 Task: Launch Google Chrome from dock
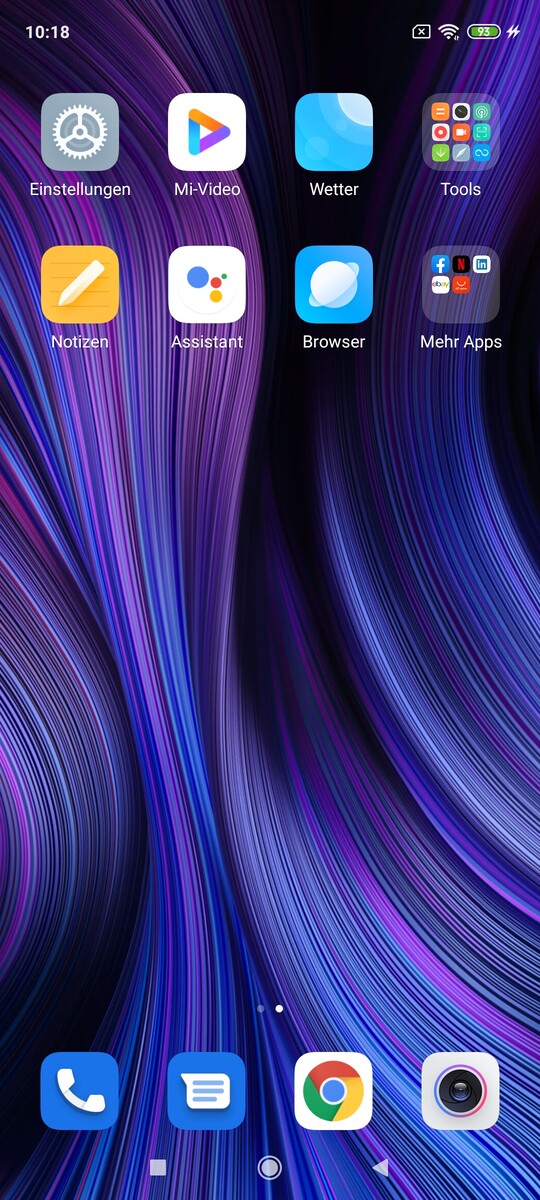pos(334,1091)
